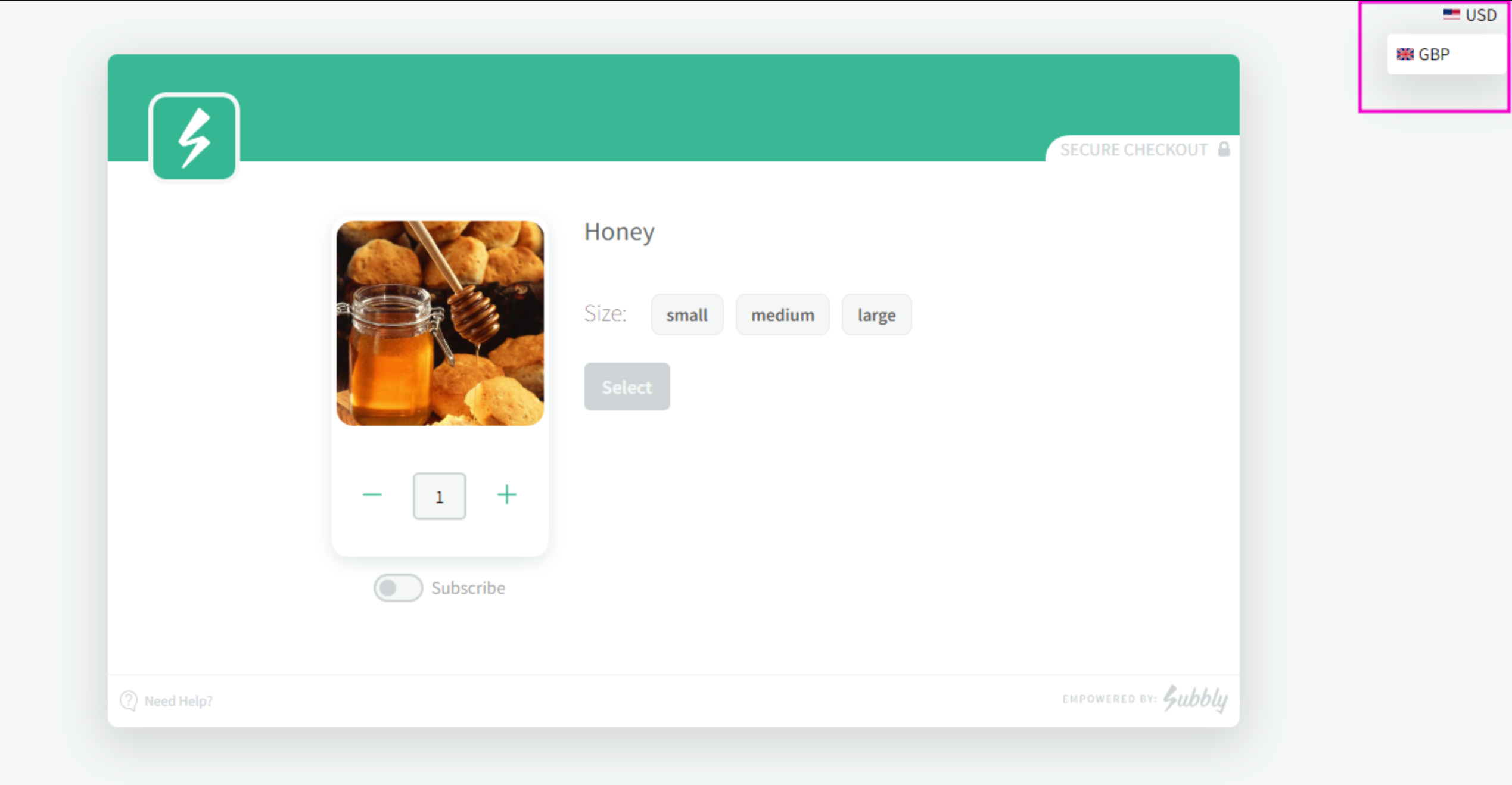Select the large size option
The image size is (1512, 785).
coord(876,314)
